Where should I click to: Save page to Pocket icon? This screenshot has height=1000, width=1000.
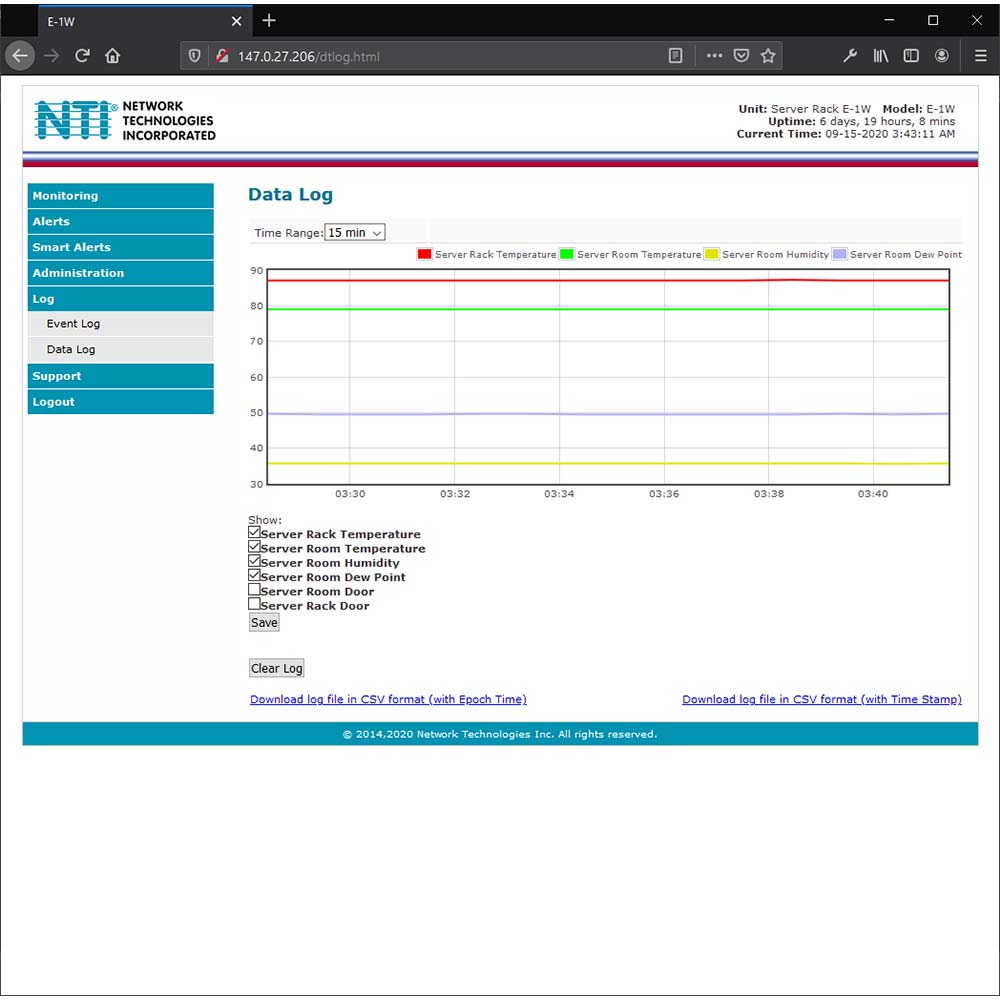point(741,56)
